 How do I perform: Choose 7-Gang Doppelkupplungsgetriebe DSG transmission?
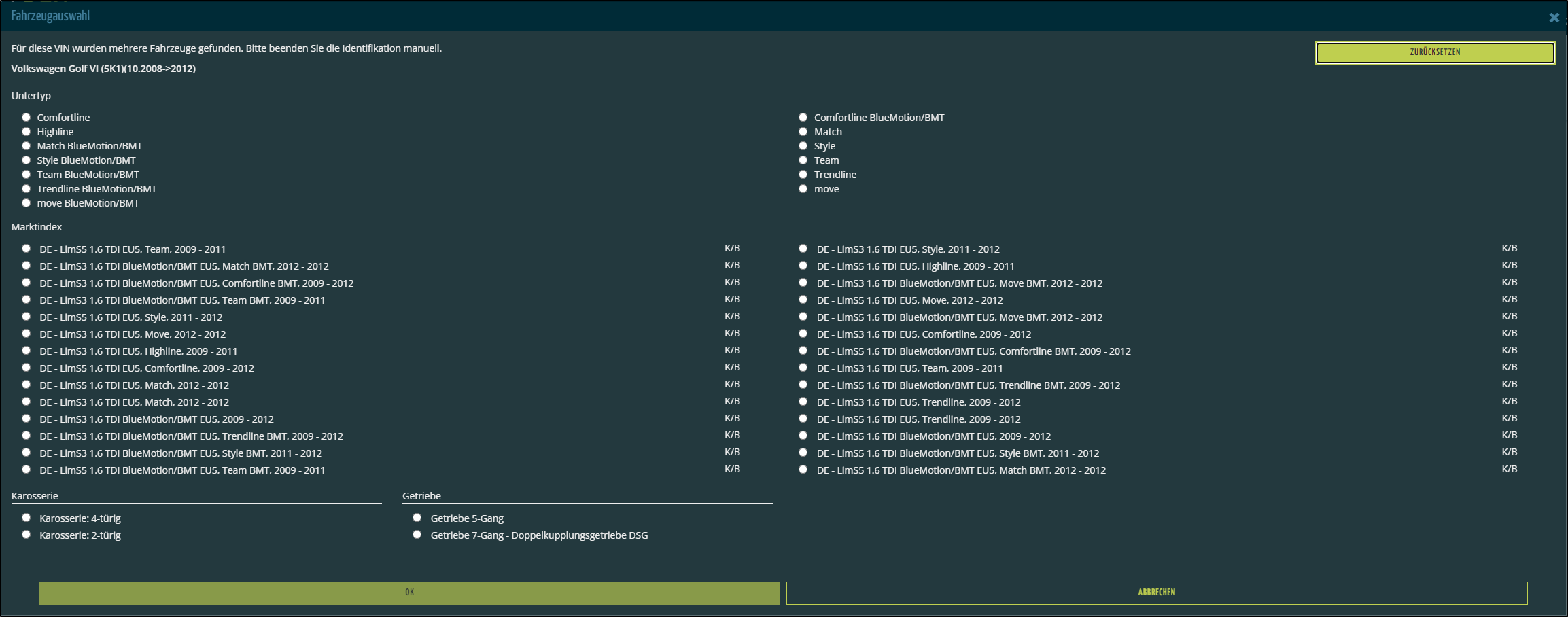[417, 535]
